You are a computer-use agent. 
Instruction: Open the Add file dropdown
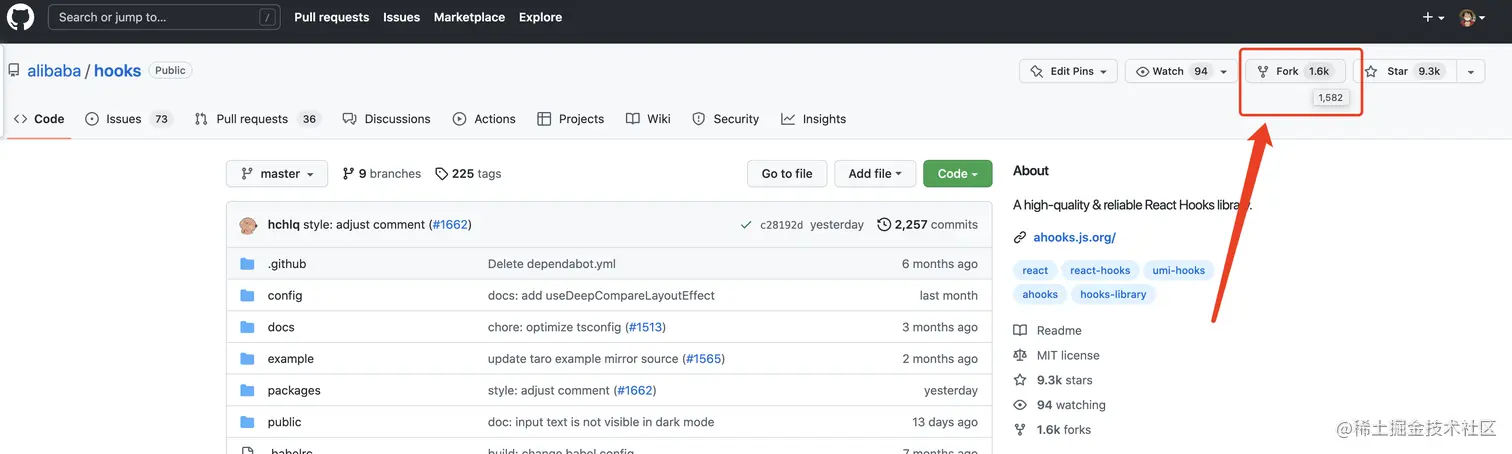pos(875,174)
